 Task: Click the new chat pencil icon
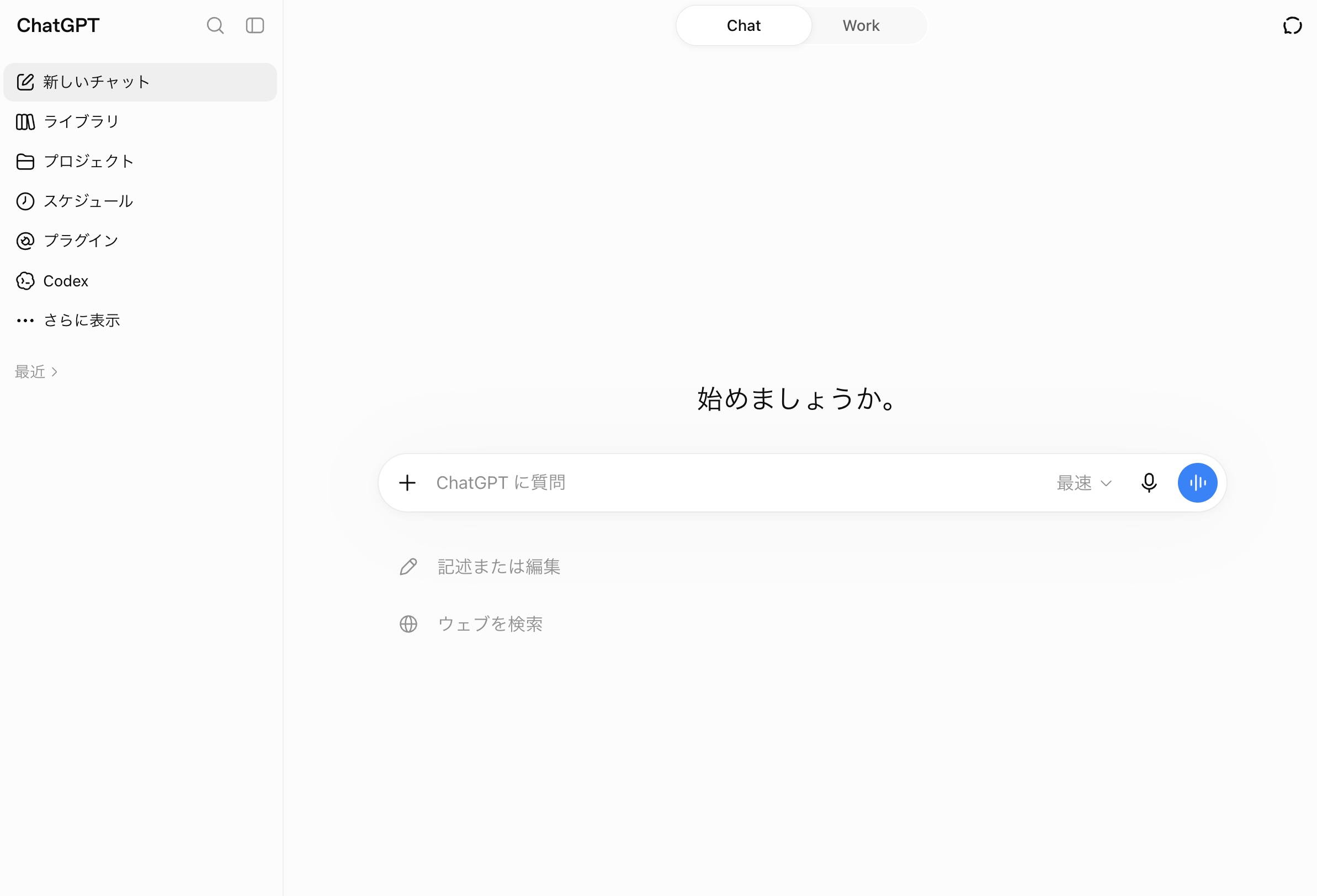click(25, 82)
